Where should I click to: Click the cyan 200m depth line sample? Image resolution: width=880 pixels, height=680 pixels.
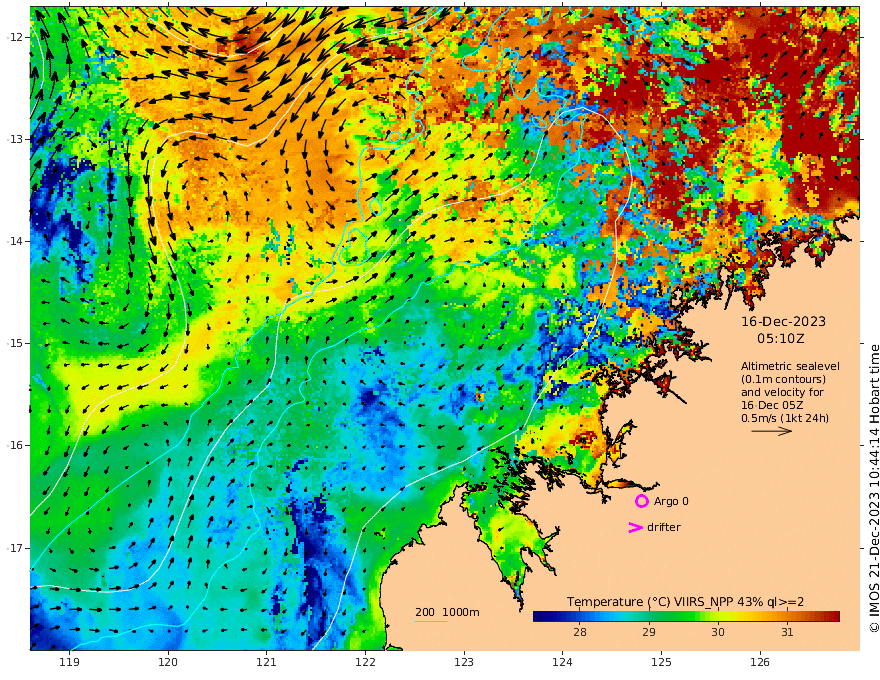(x=431, y=621)
